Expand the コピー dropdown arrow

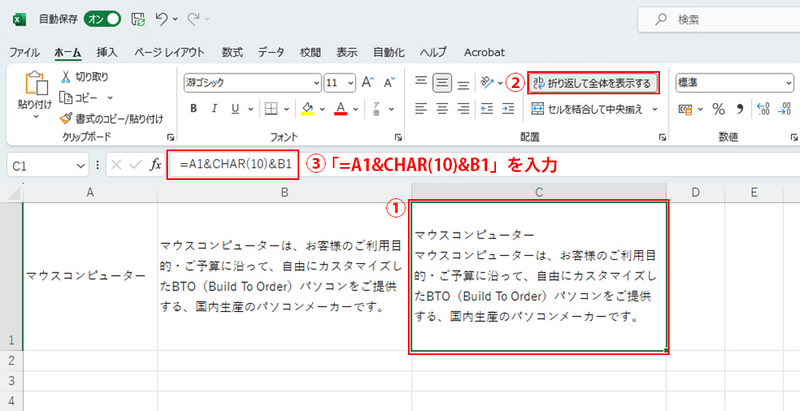pyautogui.click(x=110, y=97)
